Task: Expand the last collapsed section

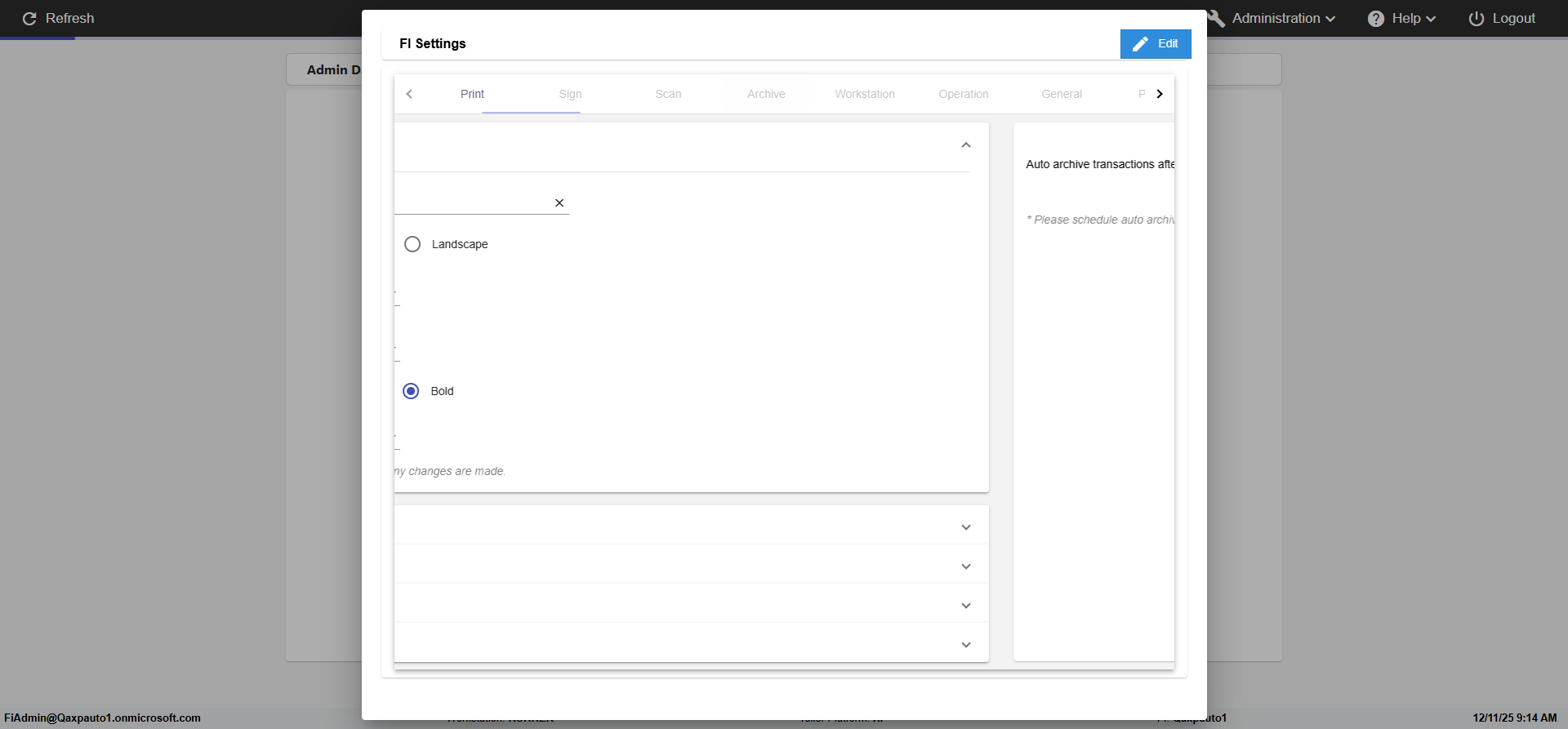Action: point(966,645)
